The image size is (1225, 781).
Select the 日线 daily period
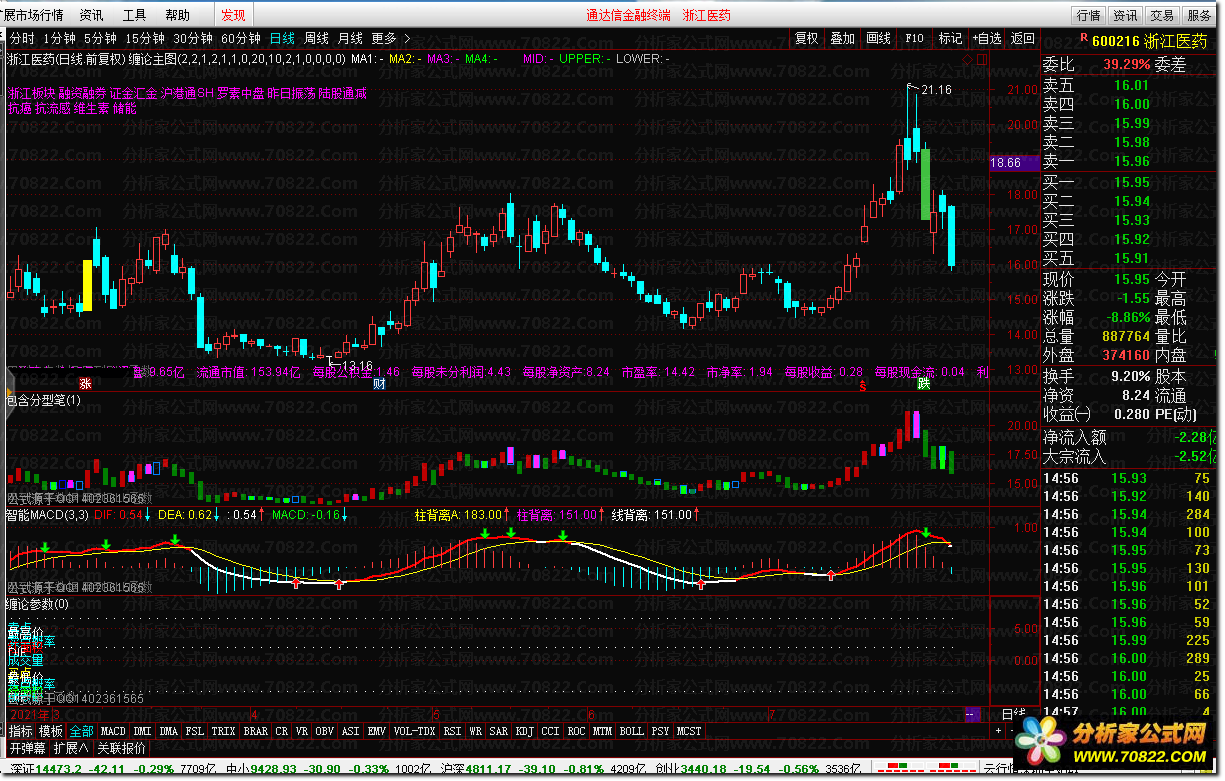(283, 39)
